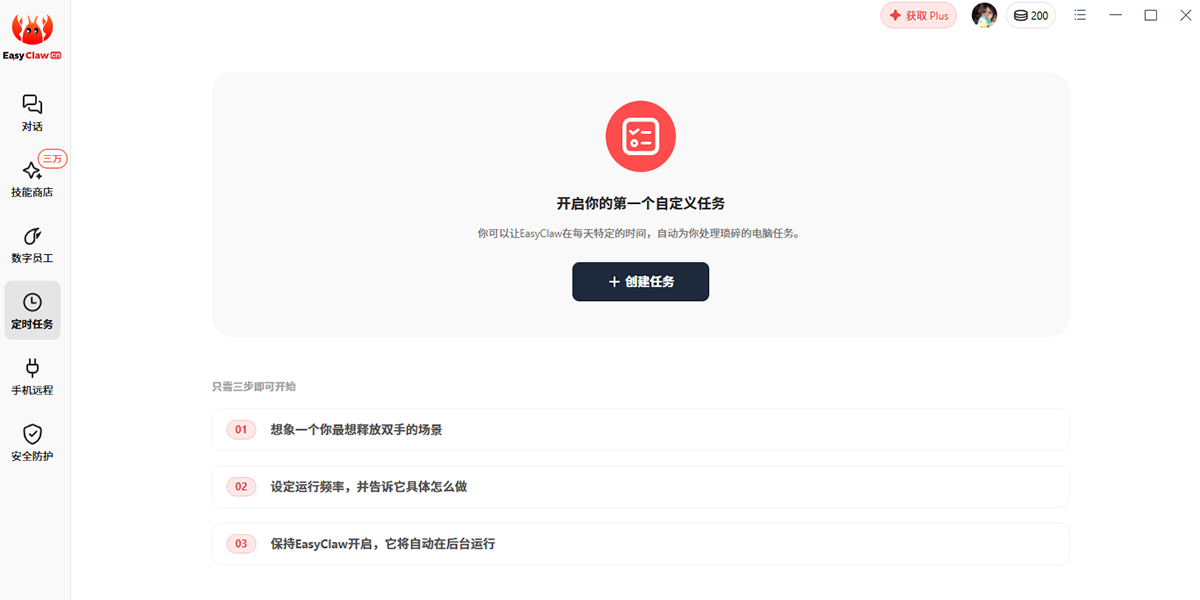This screenshot has width=1200, height=600.
Task: Expand step 02 设定运行频率
Action: pyautogui.click(x=641, y=487)
